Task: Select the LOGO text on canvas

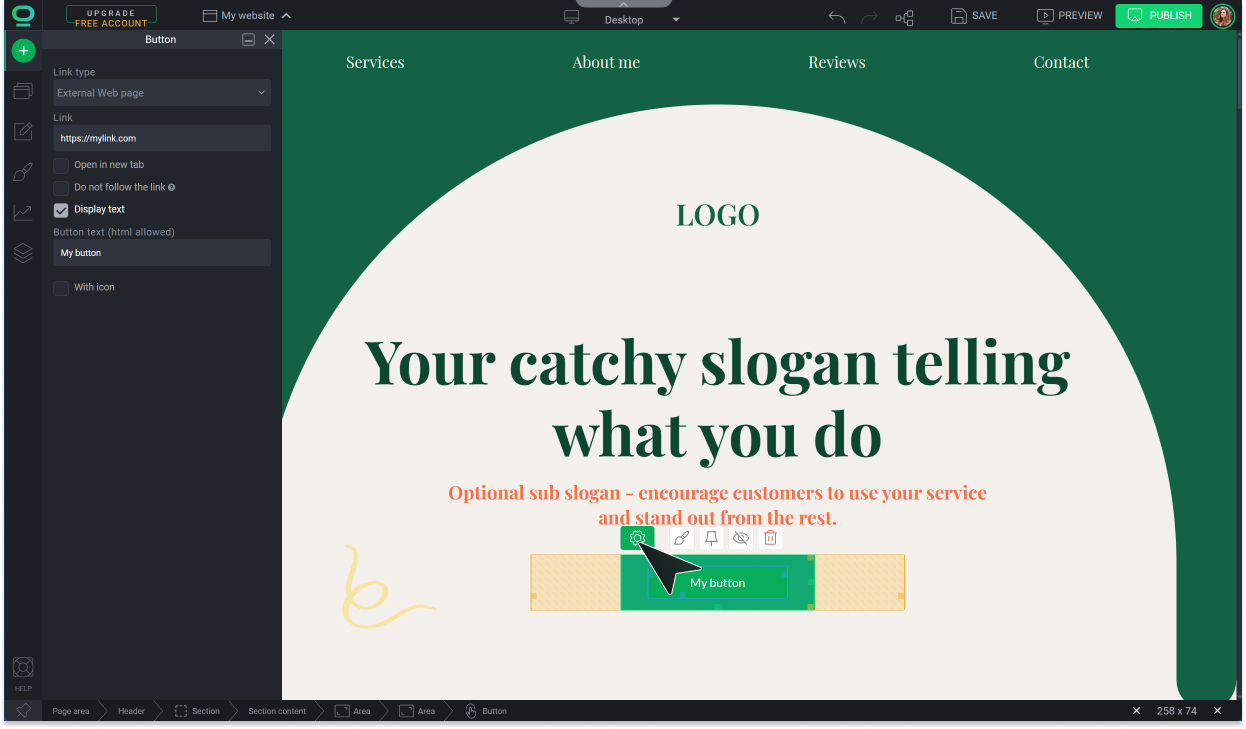Action: click(x=718, y=215)
